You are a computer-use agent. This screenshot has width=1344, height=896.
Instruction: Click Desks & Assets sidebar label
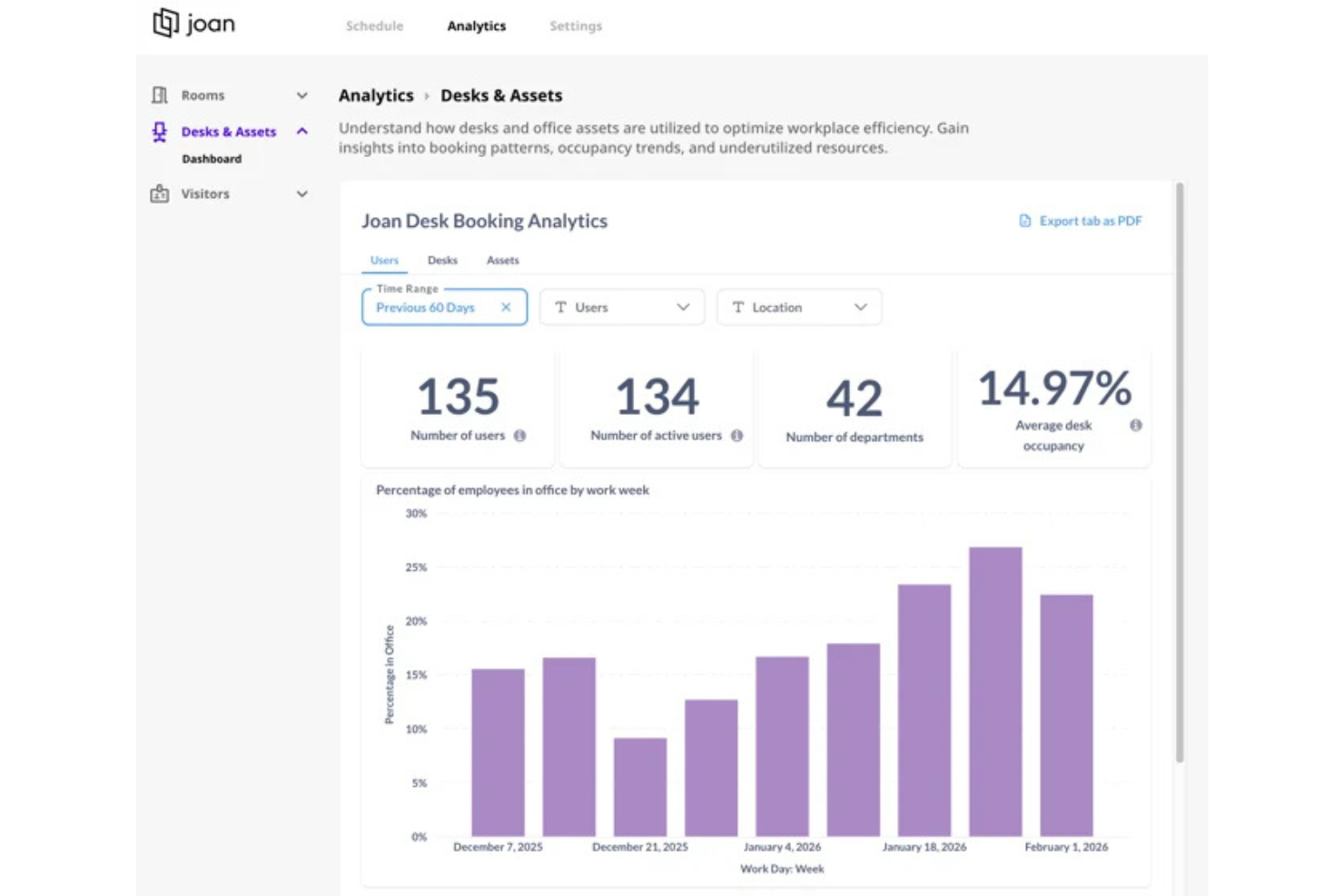click(229, 132)
